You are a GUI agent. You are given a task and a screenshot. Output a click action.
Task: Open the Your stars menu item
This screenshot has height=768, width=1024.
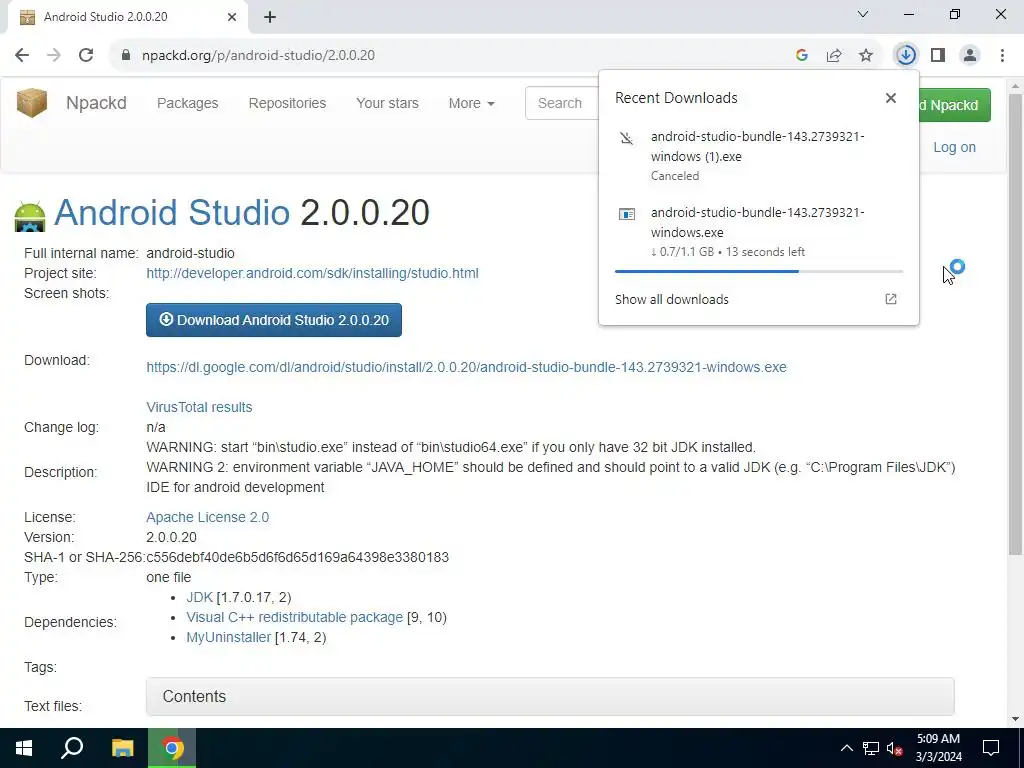(387, 103)
